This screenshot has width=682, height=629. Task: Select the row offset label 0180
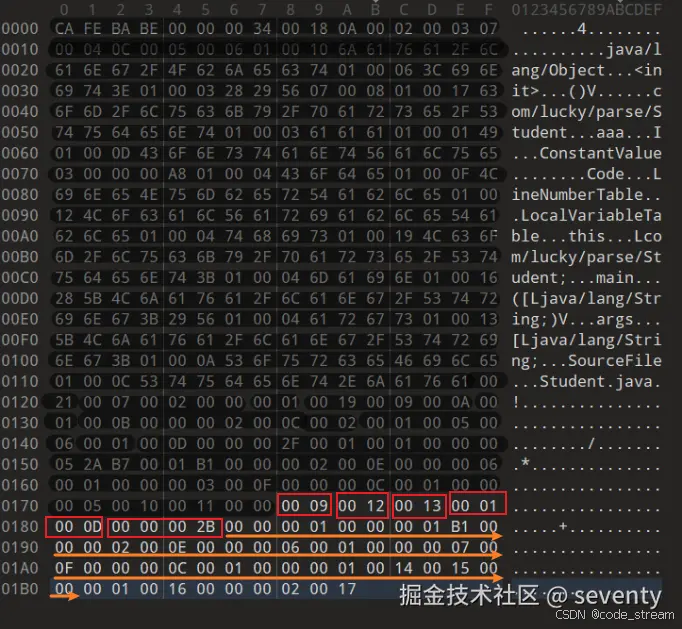pyautogui.click(x=20, y=527)
